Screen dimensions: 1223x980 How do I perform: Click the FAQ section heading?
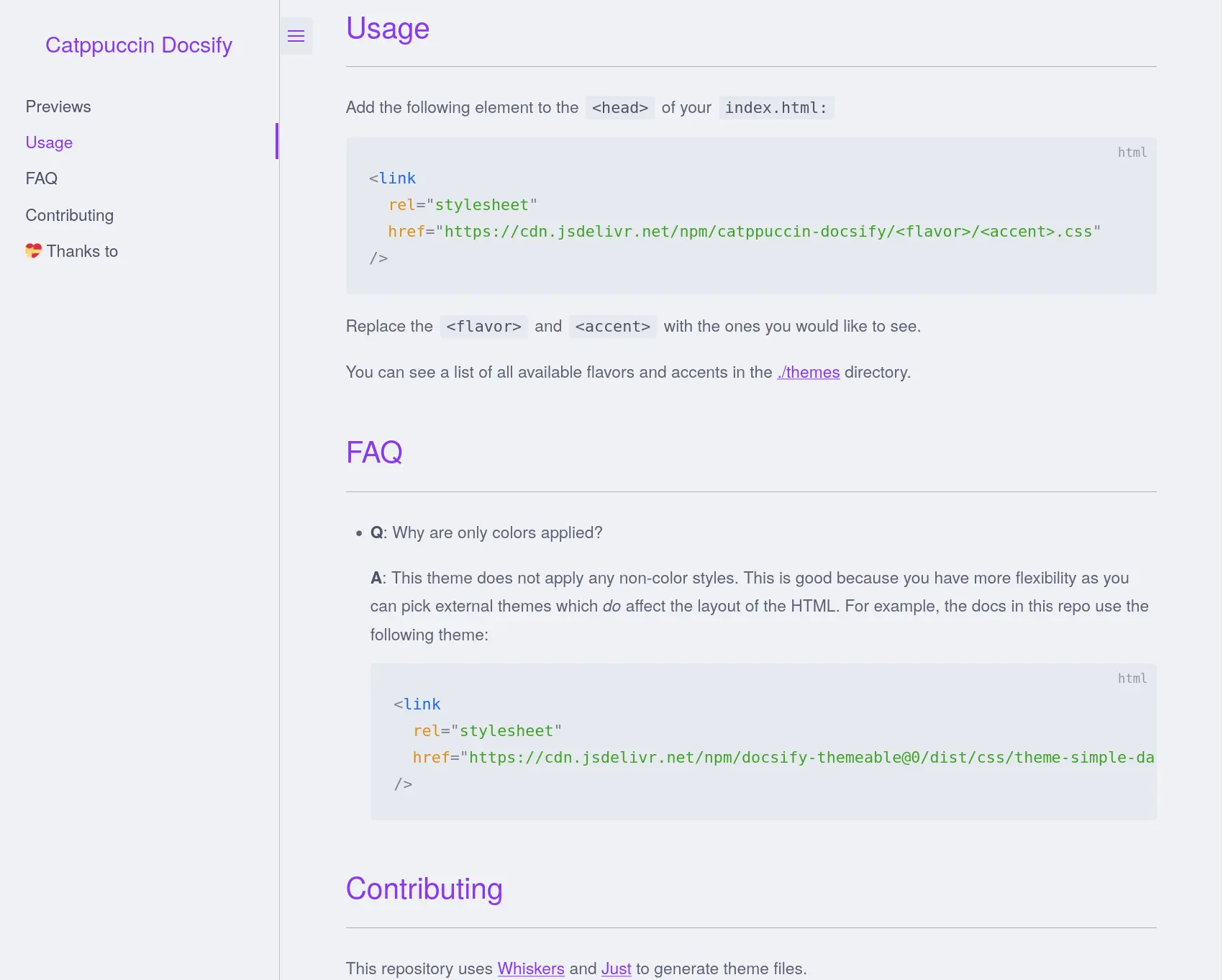(374, 453)
